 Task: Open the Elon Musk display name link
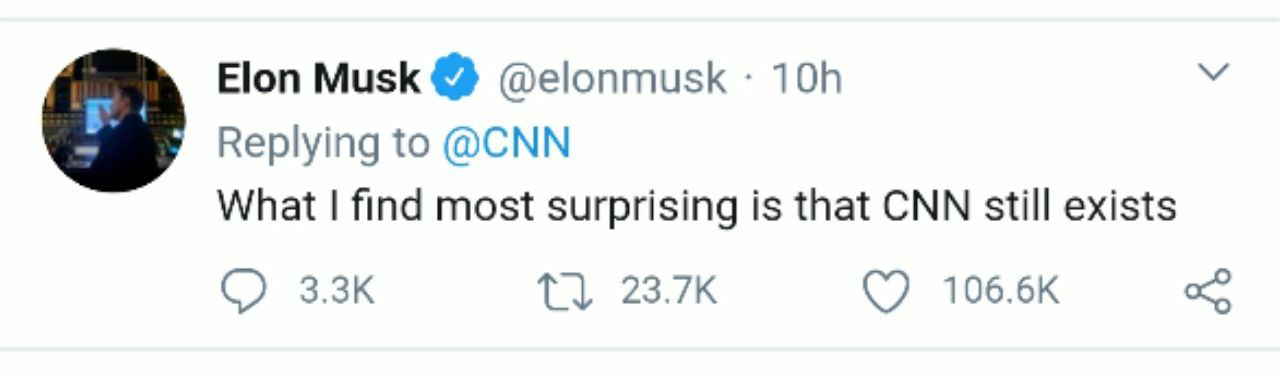[x=319, y=79]
